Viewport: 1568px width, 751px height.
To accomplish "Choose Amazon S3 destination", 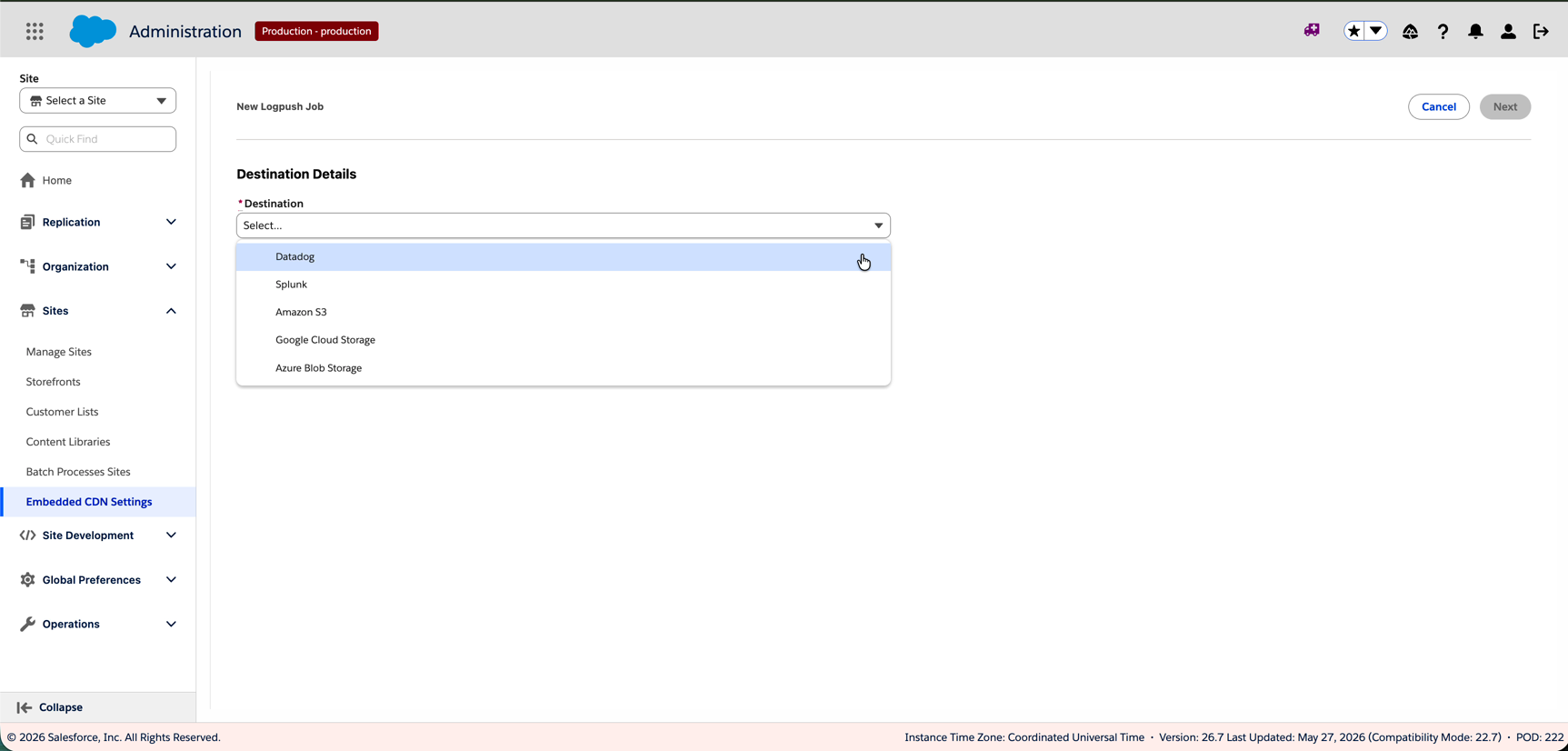I will point(564,312).
